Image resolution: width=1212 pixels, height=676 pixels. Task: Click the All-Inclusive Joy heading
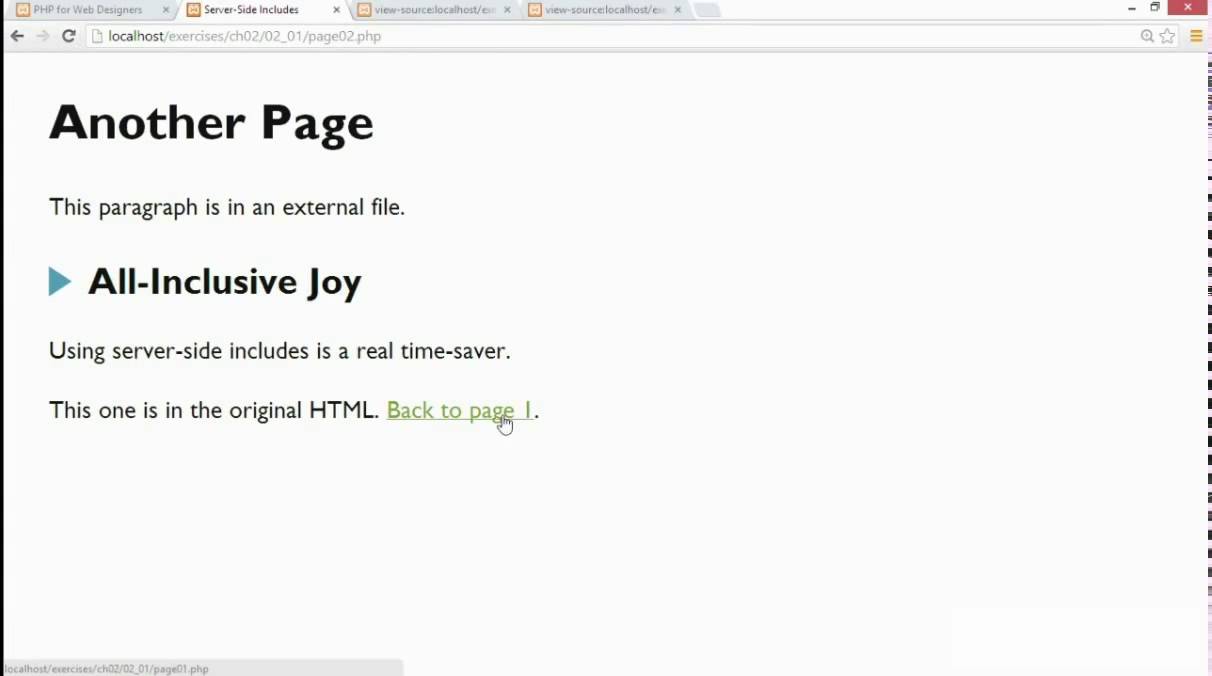(224, 282)
